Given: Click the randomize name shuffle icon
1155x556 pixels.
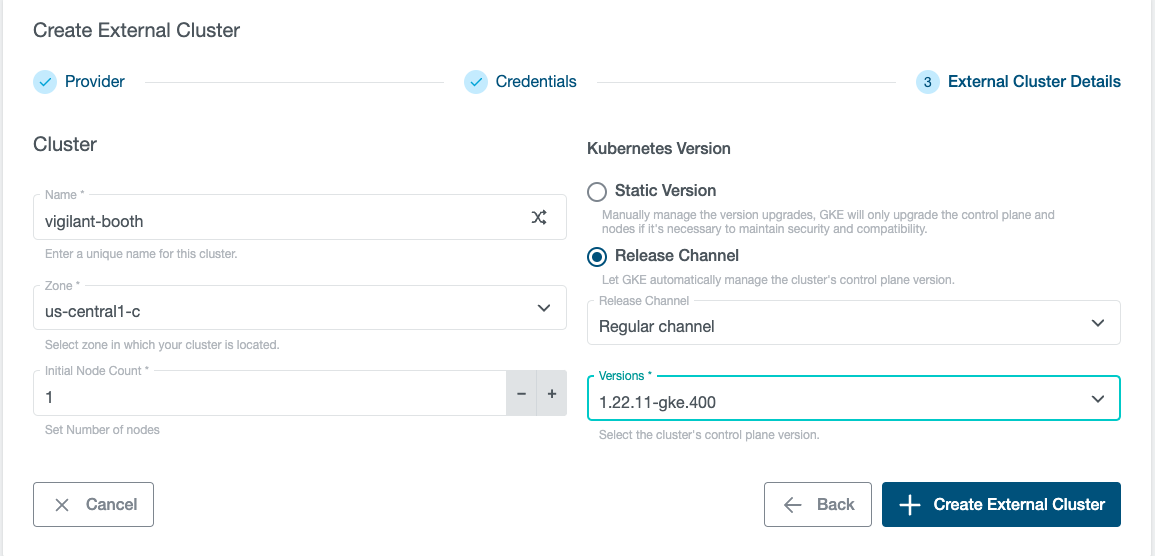Looking at the screenshot, I should (539, 218).
